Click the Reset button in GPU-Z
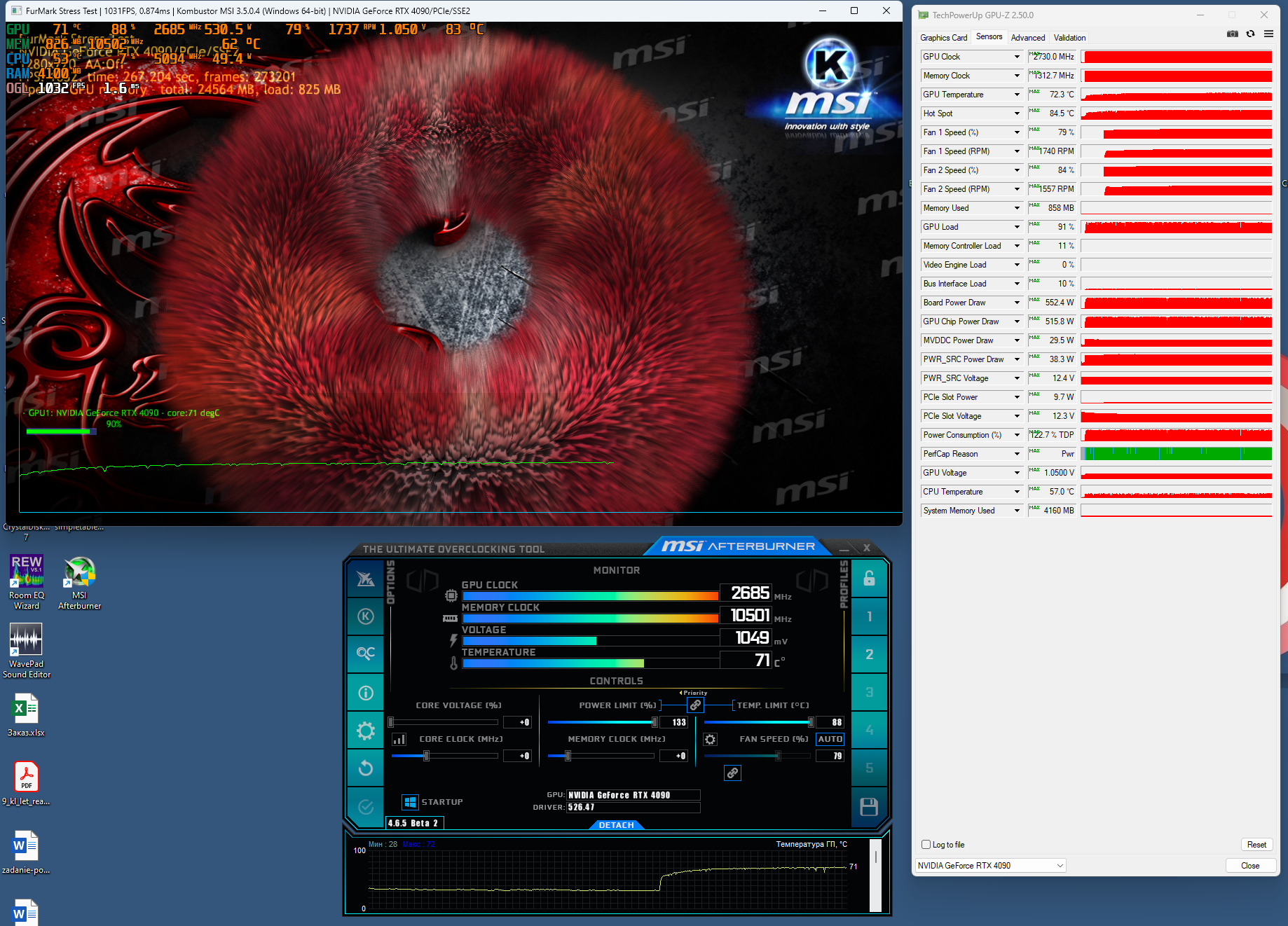 tap(1256, 845)
